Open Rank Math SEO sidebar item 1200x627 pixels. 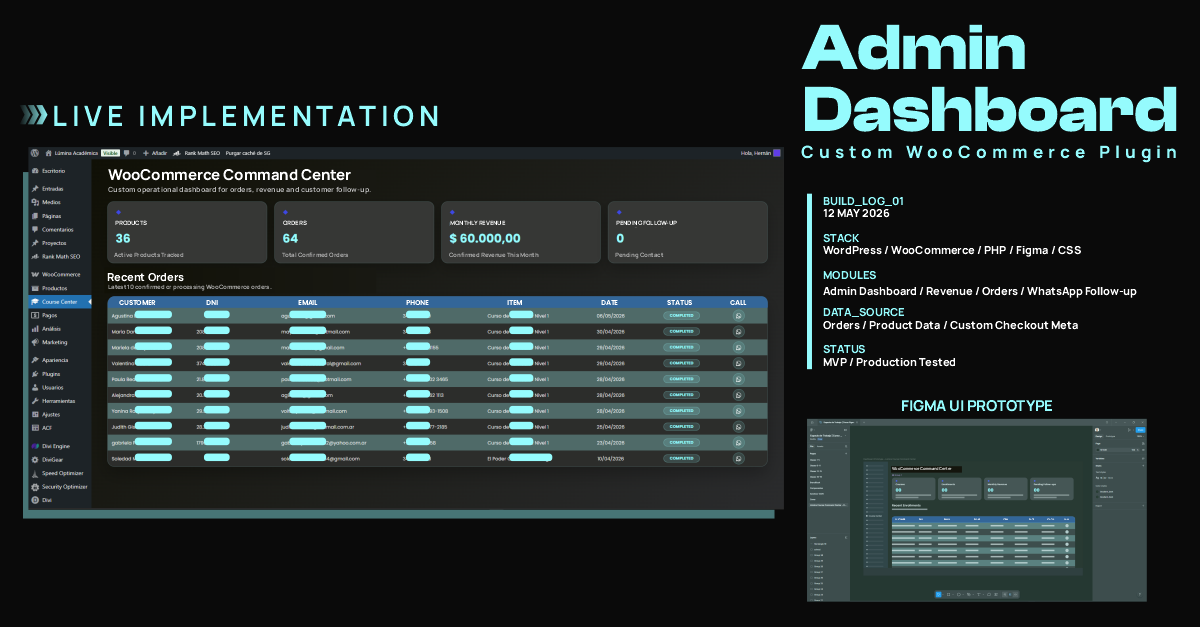(x=58, y=257)
